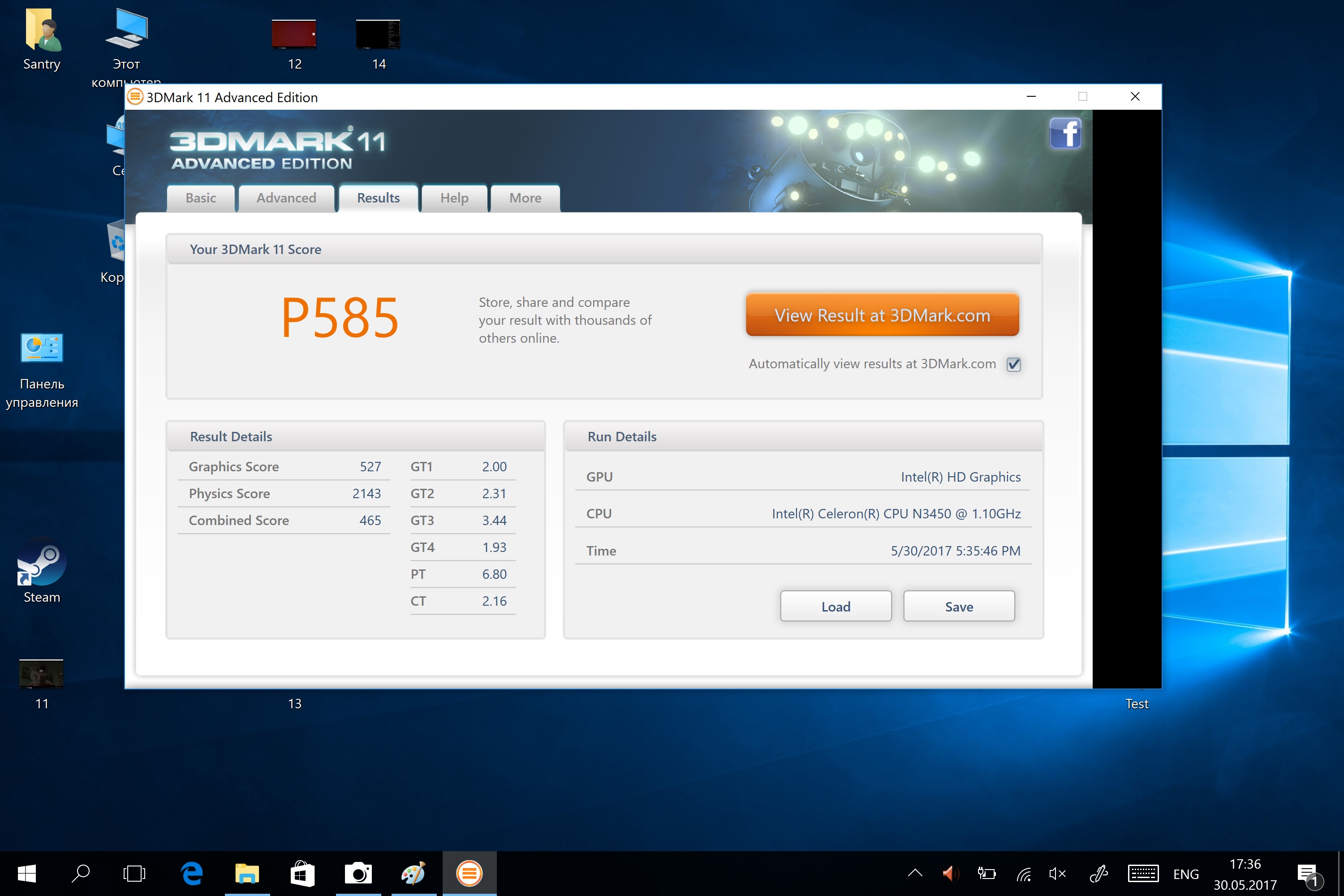Open Action Center notifications icon

pos(1310,875)
